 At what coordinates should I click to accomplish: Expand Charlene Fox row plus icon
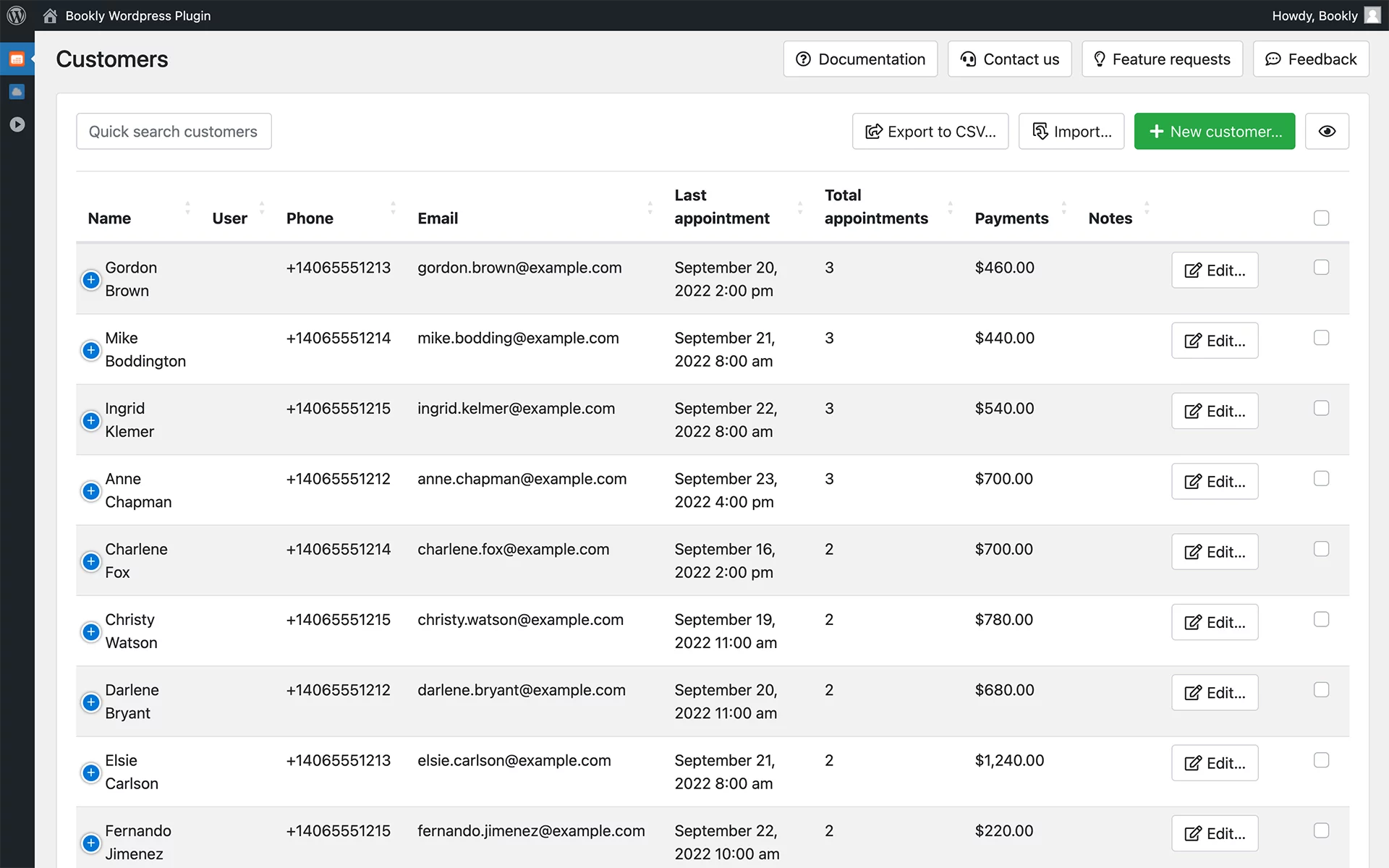click(x=90, y=561)
